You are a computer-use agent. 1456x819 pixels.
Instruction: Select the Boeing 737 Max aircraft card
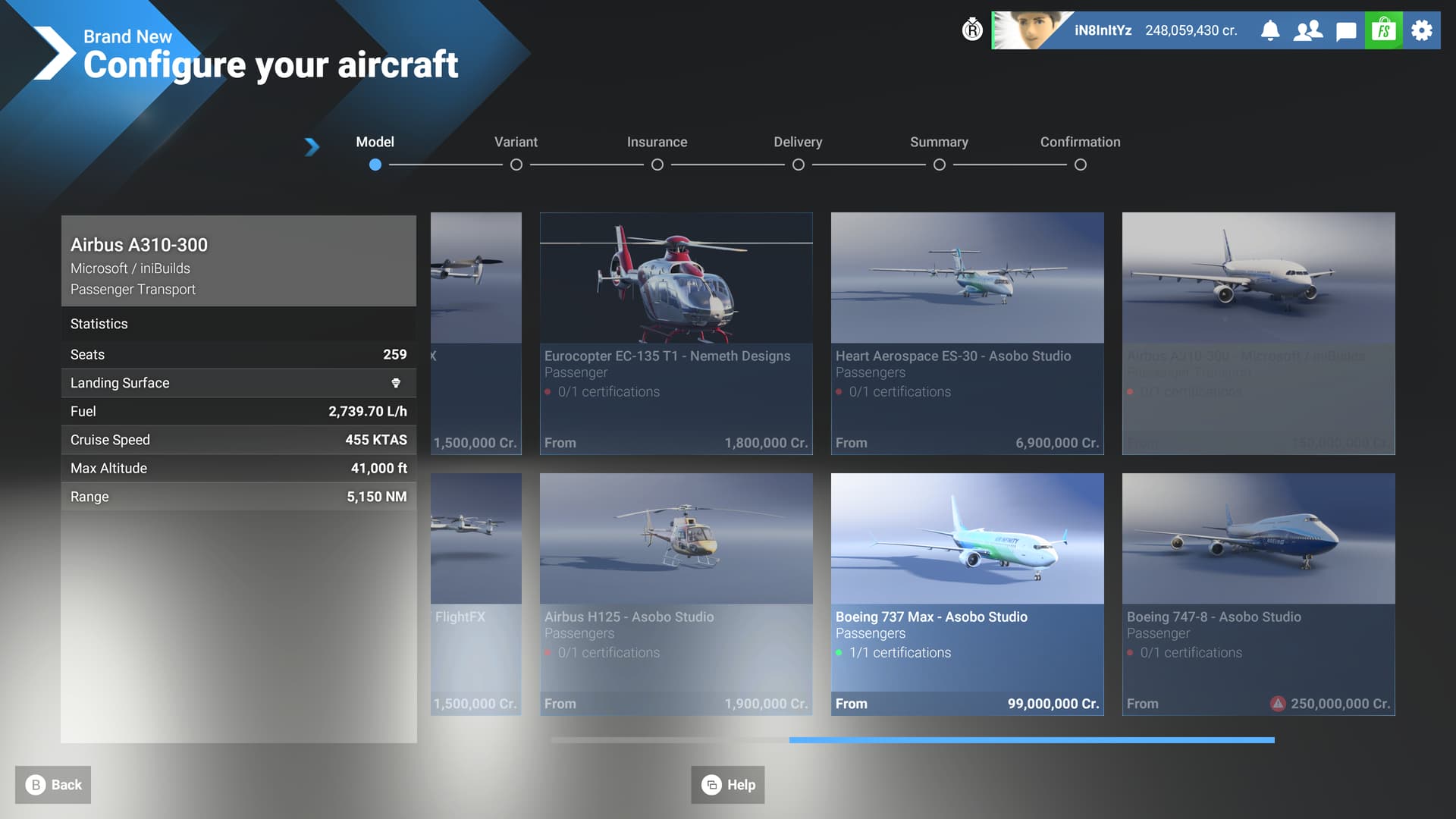[967, 594]
